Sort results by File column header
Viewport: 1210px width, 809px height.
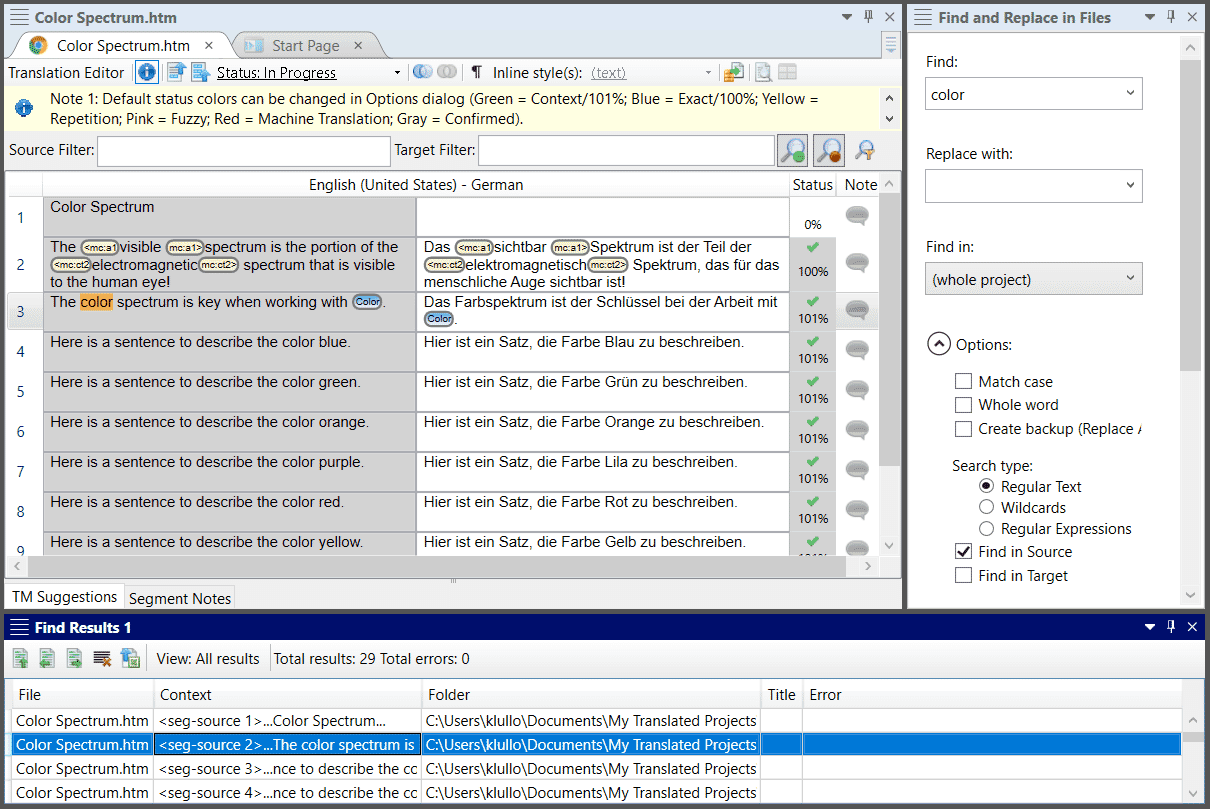83,695
